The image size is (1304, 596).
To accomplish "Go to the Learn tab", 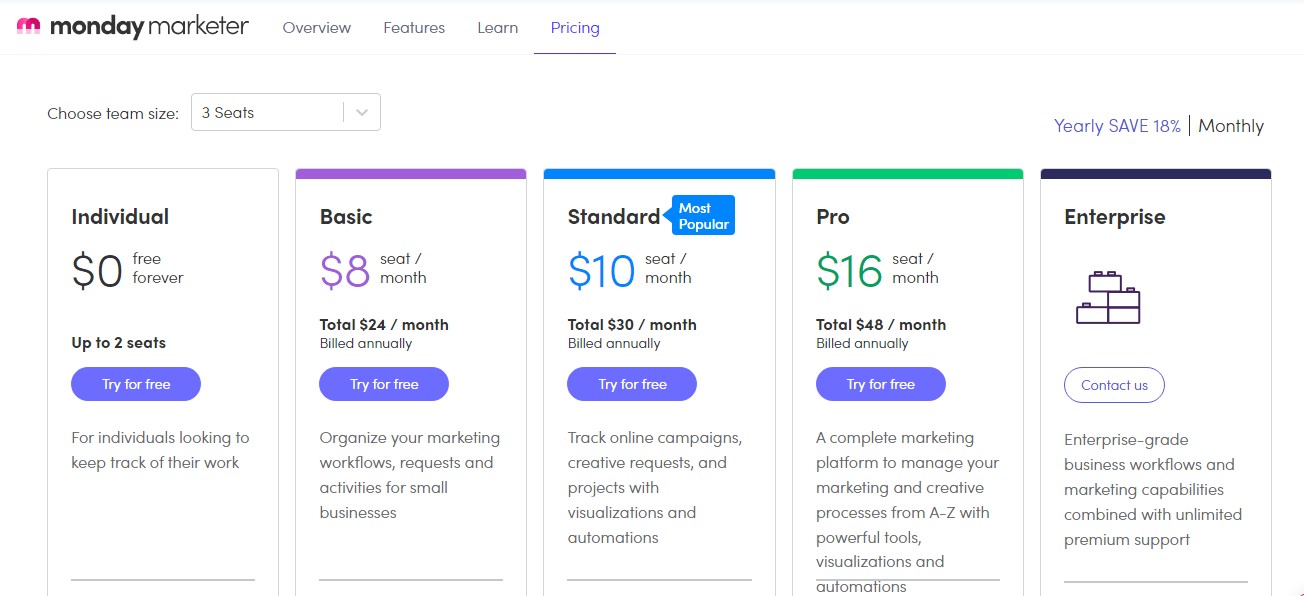I will [x=497, y=28].
